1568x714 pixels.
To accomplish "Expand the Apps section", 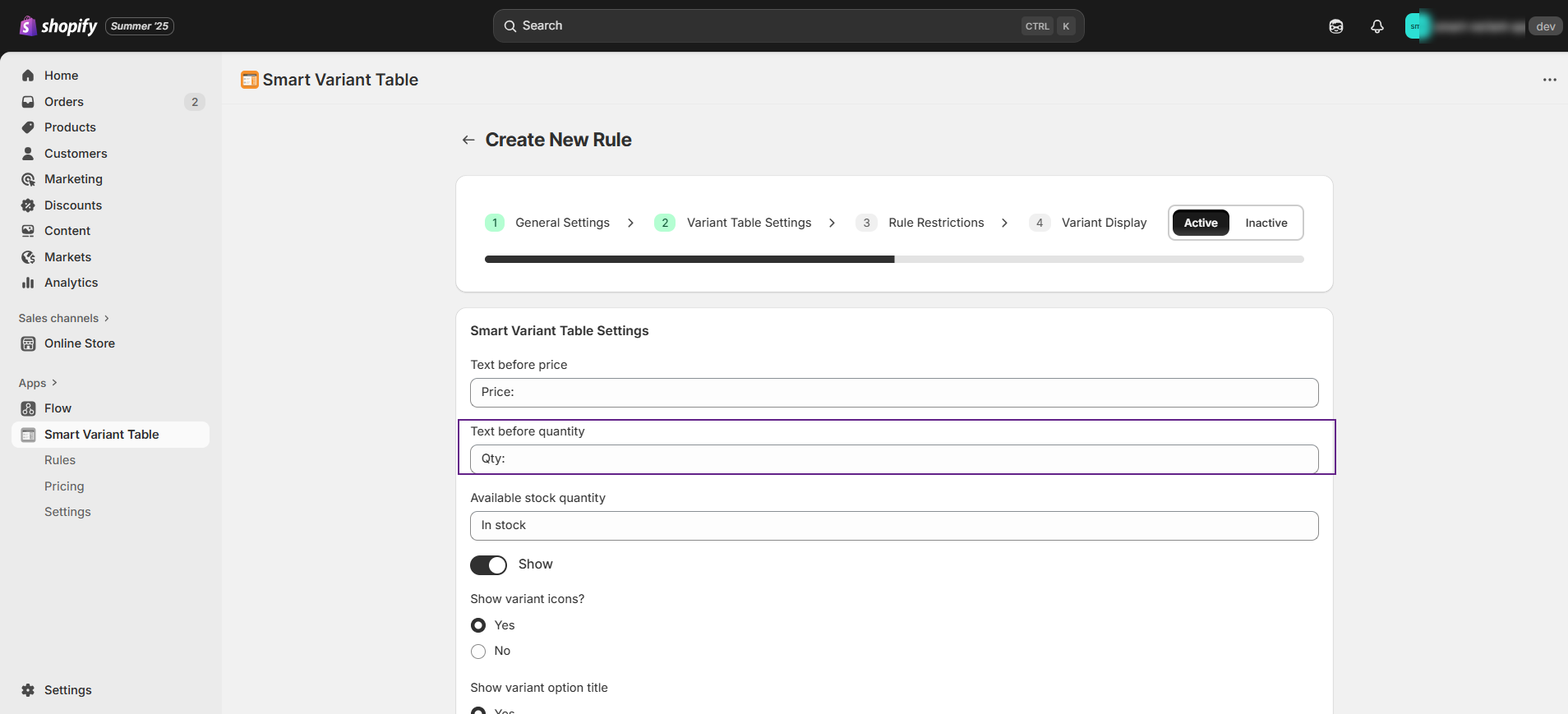I will [x=38, y=383].
